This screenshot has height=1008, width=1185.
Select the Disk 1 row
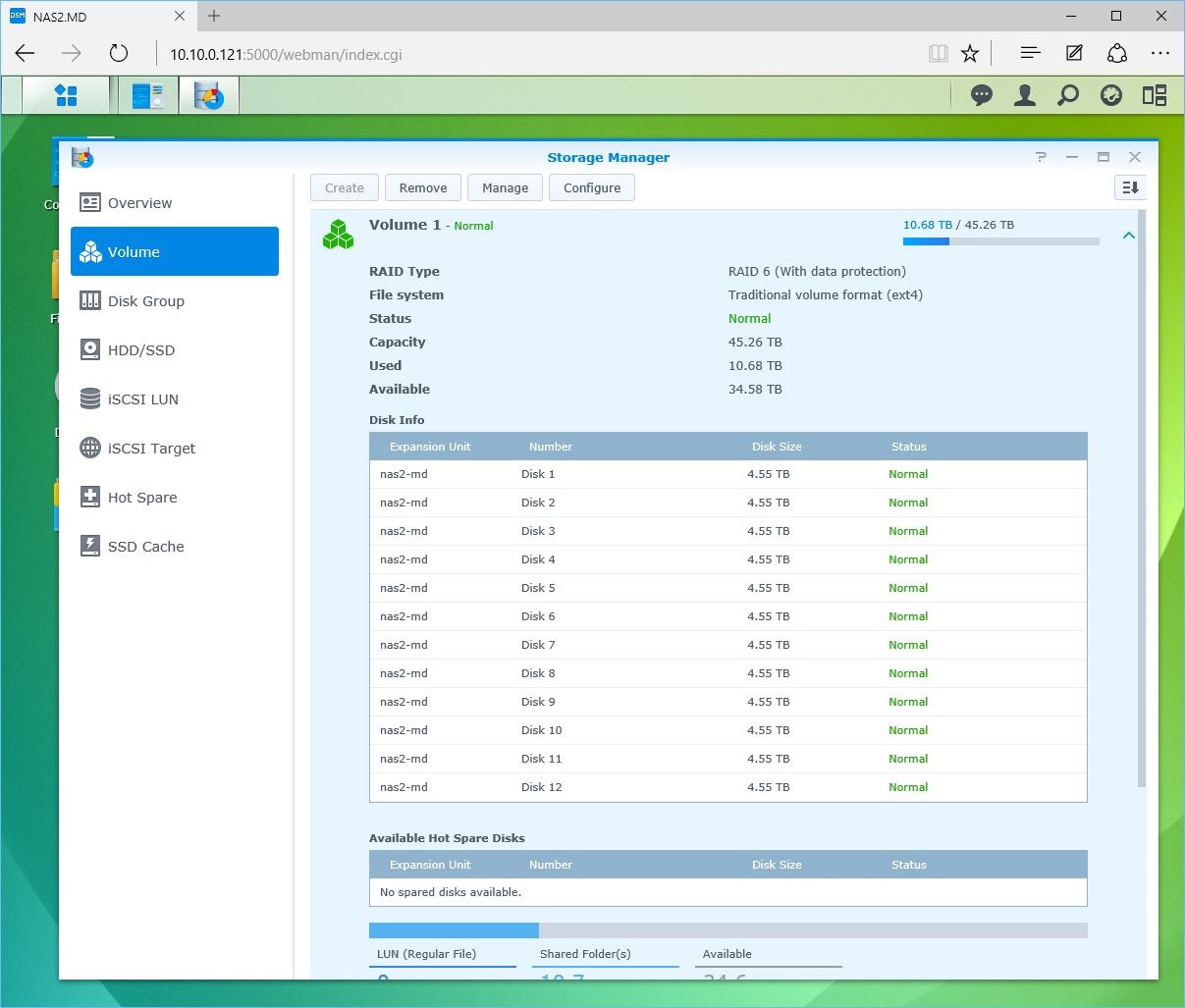728,474
